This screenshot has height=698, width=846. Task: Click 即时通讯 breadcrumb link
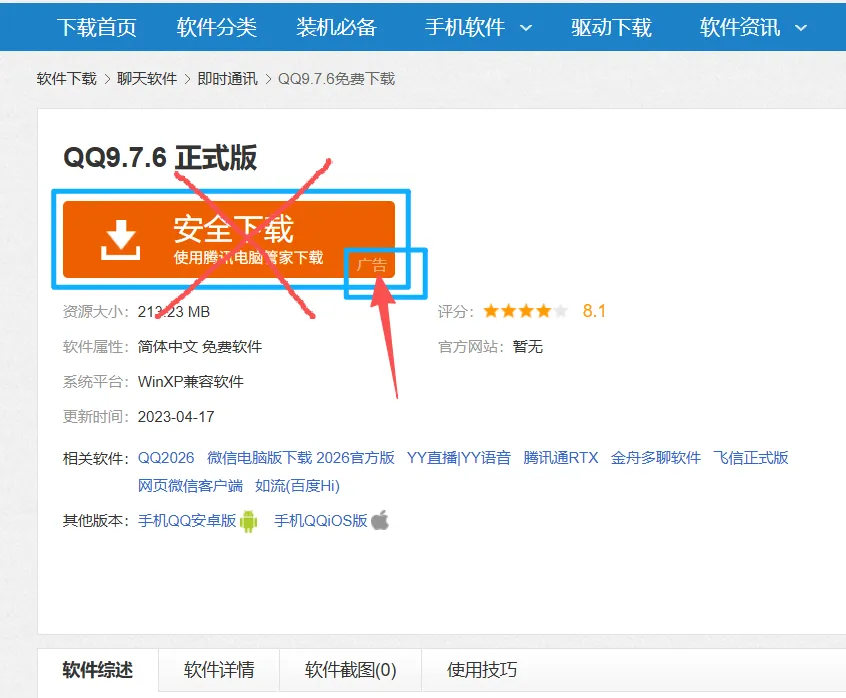tap(227, 79)
